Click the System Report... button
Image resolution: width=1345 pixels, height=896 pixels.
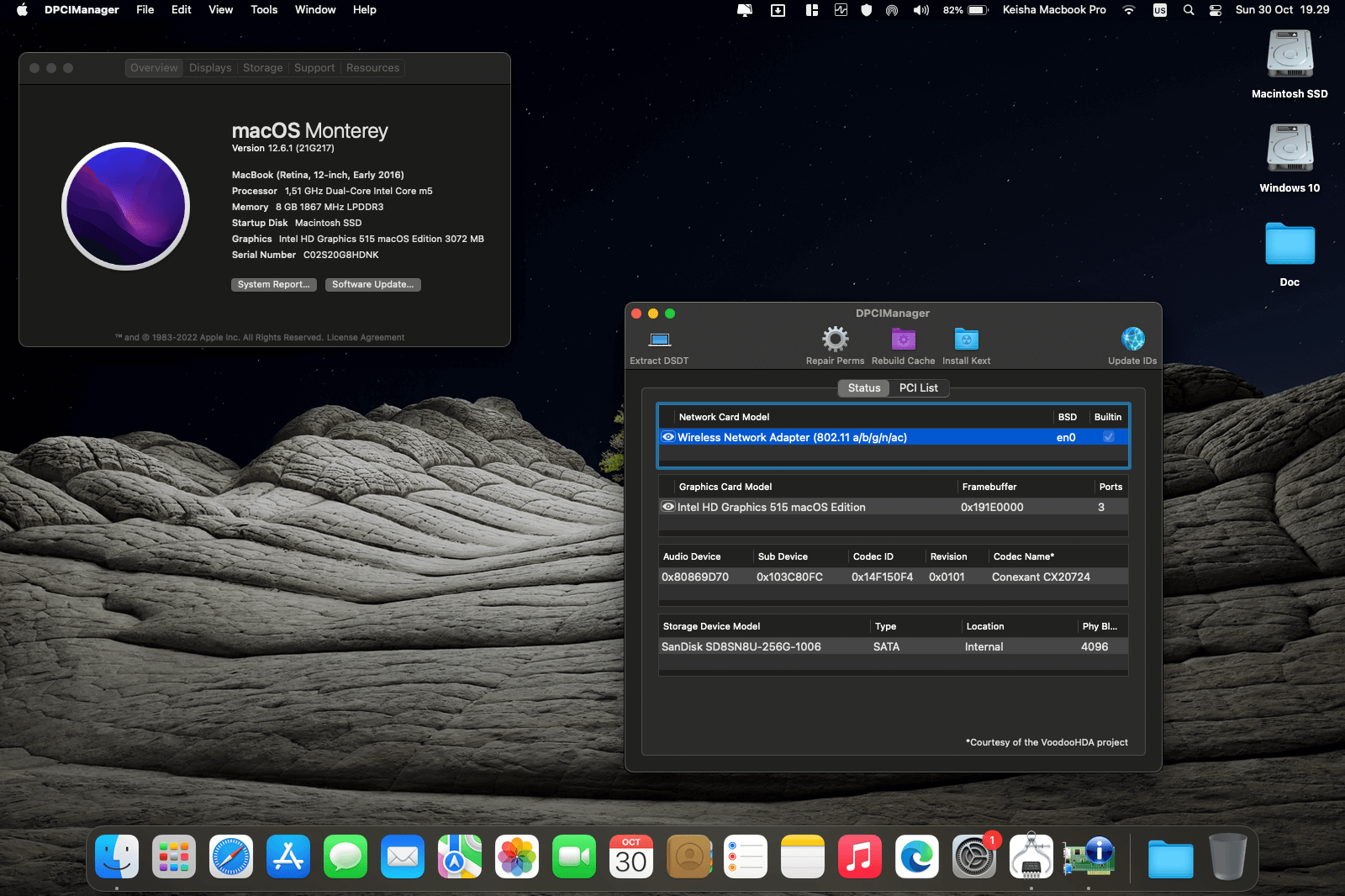(x=273, y=285)
